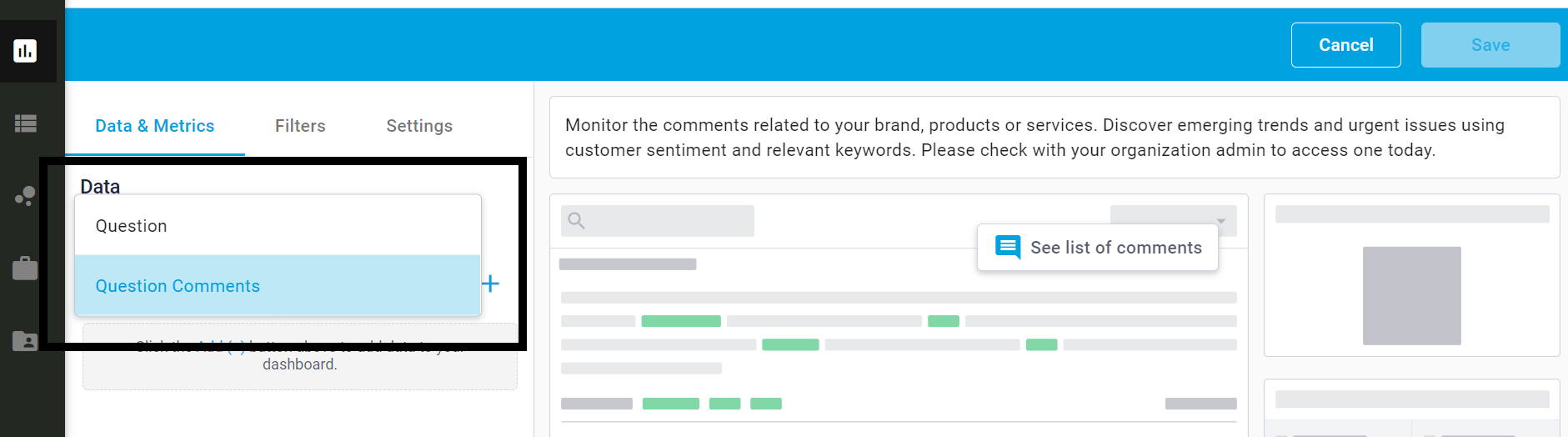
Task: Open the contact folder icon in sidebar
Action: 25,340
